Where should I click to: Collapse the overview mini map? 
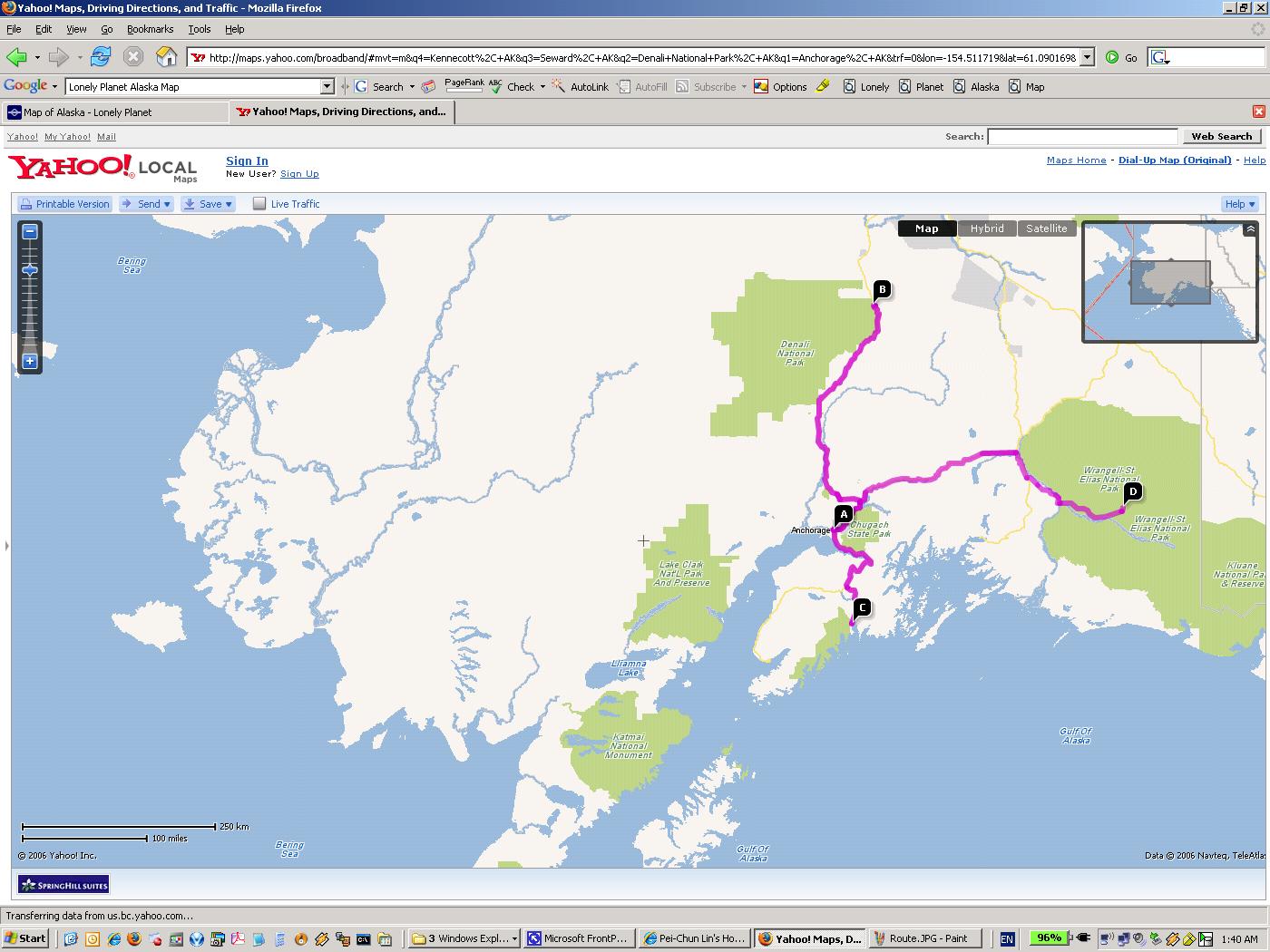1250,228
